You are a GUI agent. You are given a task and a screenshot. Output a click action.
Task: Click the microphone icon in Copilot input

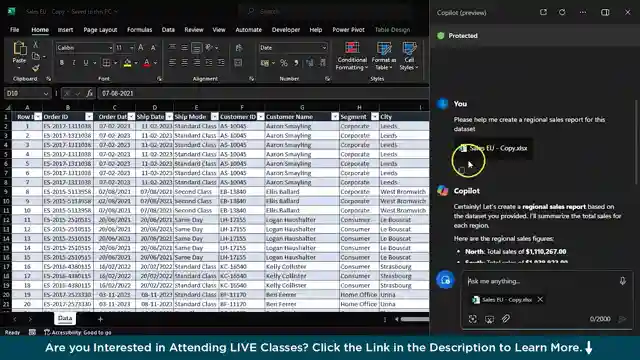click(x=622, y=281)
